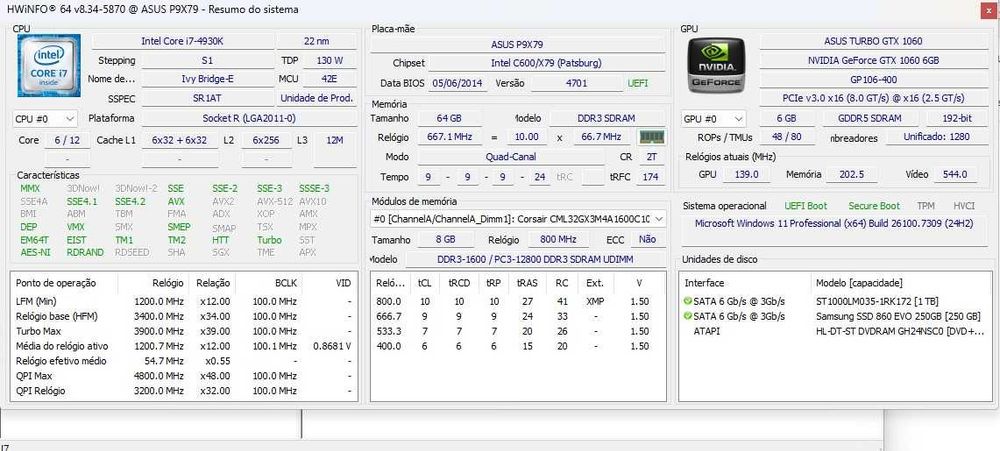Viewport: 1000px width, 451px height.
Task: Click the green status icon beside ST1000LM035 drive
Action: click(x=688, y=301)
